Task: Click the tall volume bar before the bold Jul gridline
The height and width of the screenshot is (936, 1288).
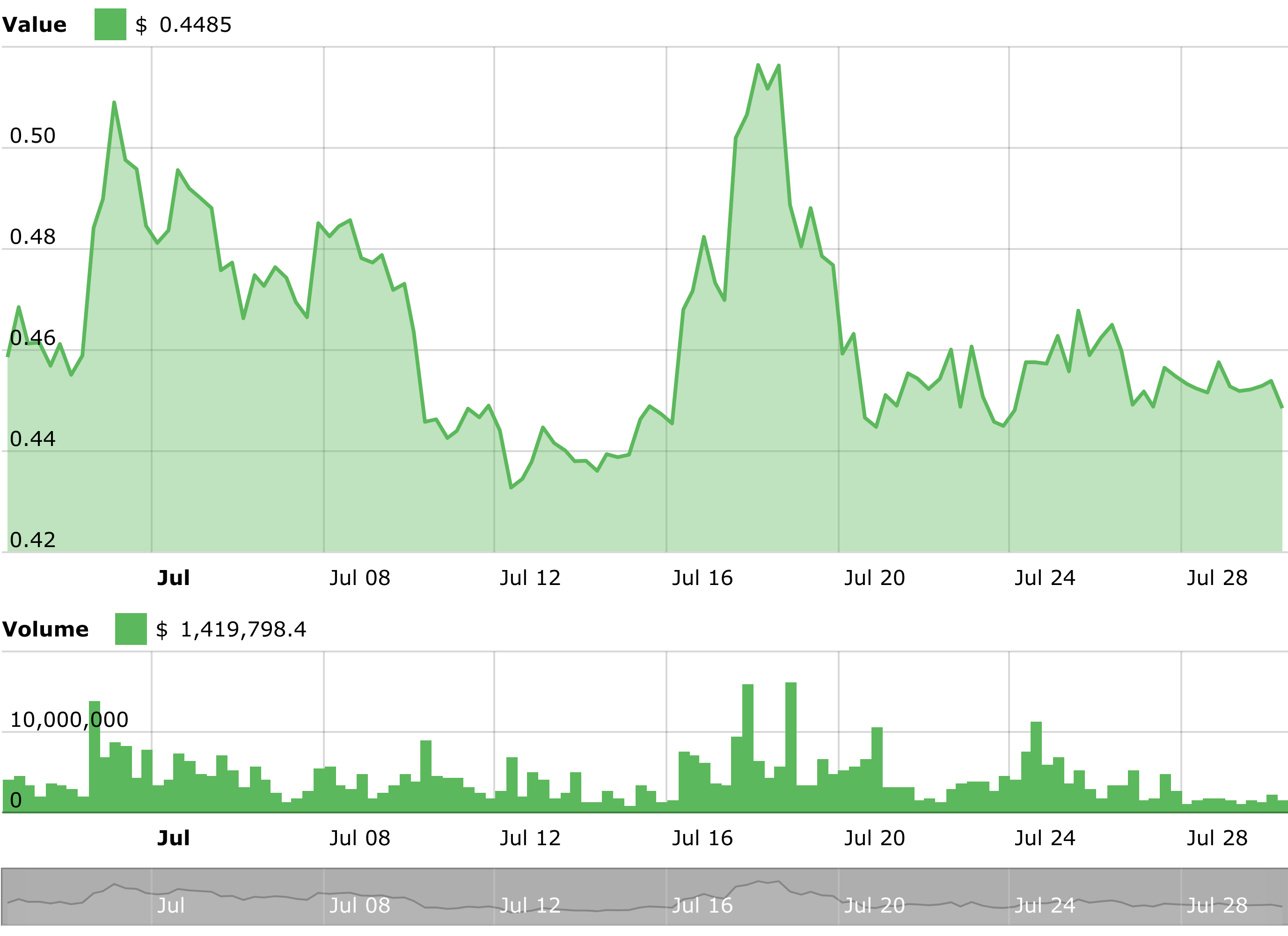Action: click(94, 757)
